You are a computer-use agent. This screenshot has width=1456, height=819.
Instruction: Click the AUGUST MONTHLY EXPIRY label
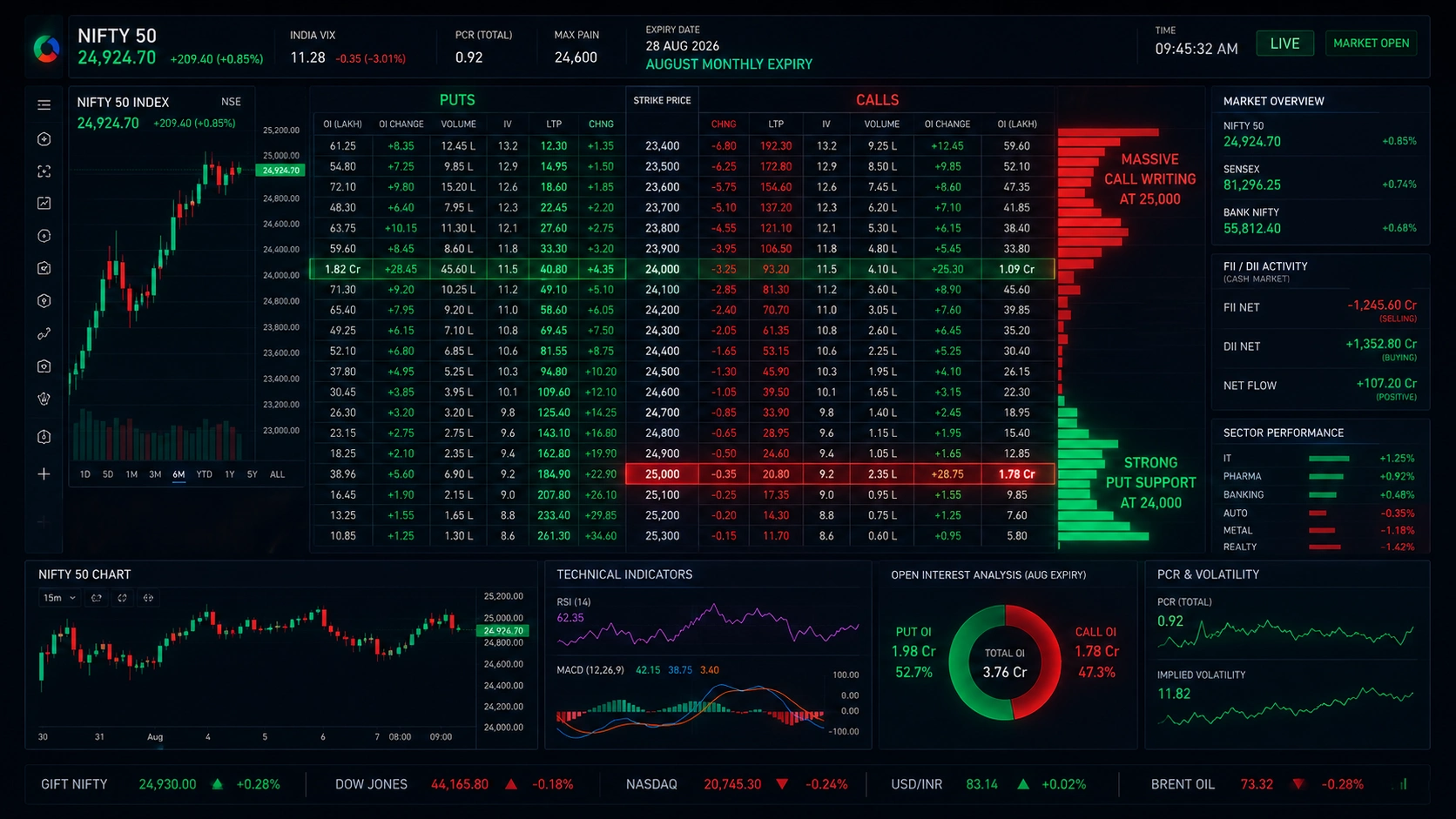[729, 64]
